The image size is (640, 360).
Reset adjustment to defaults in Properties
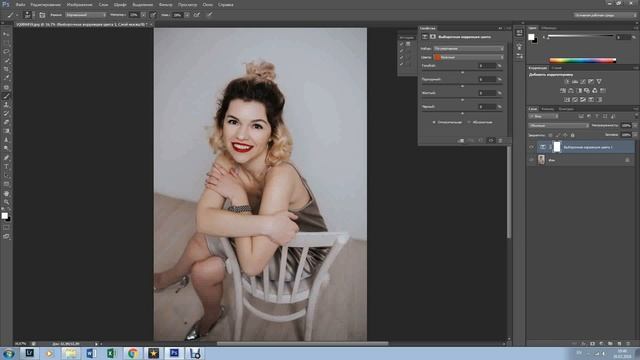click(481, 140)
